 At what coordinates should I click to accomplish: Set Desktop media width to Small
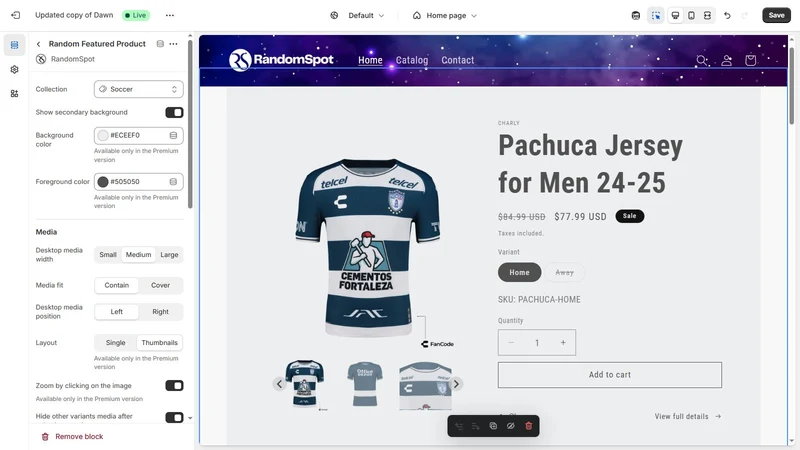click(x=108, y=255)
